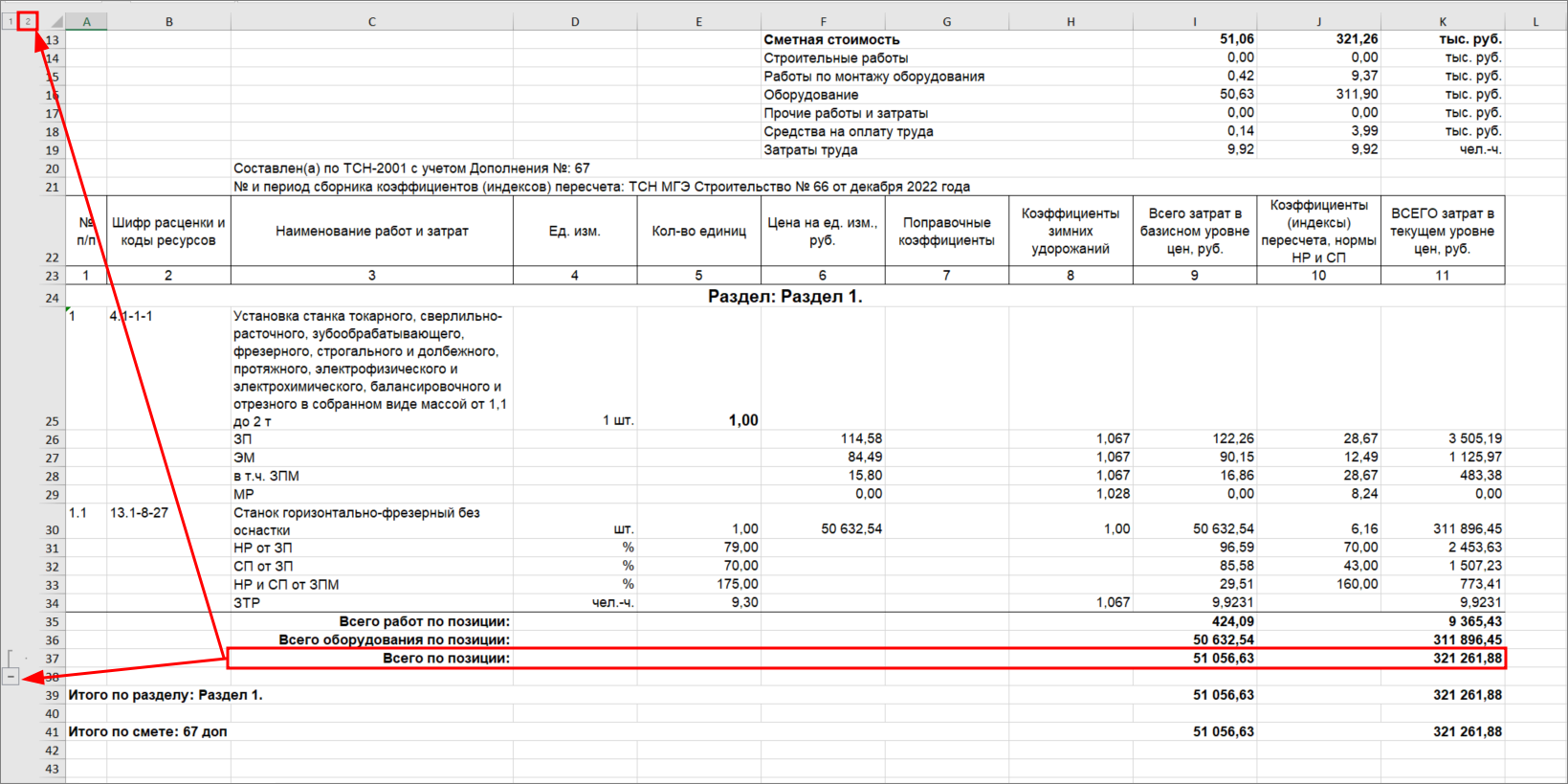
Task: Select column K header
Action: point(1442,21)
